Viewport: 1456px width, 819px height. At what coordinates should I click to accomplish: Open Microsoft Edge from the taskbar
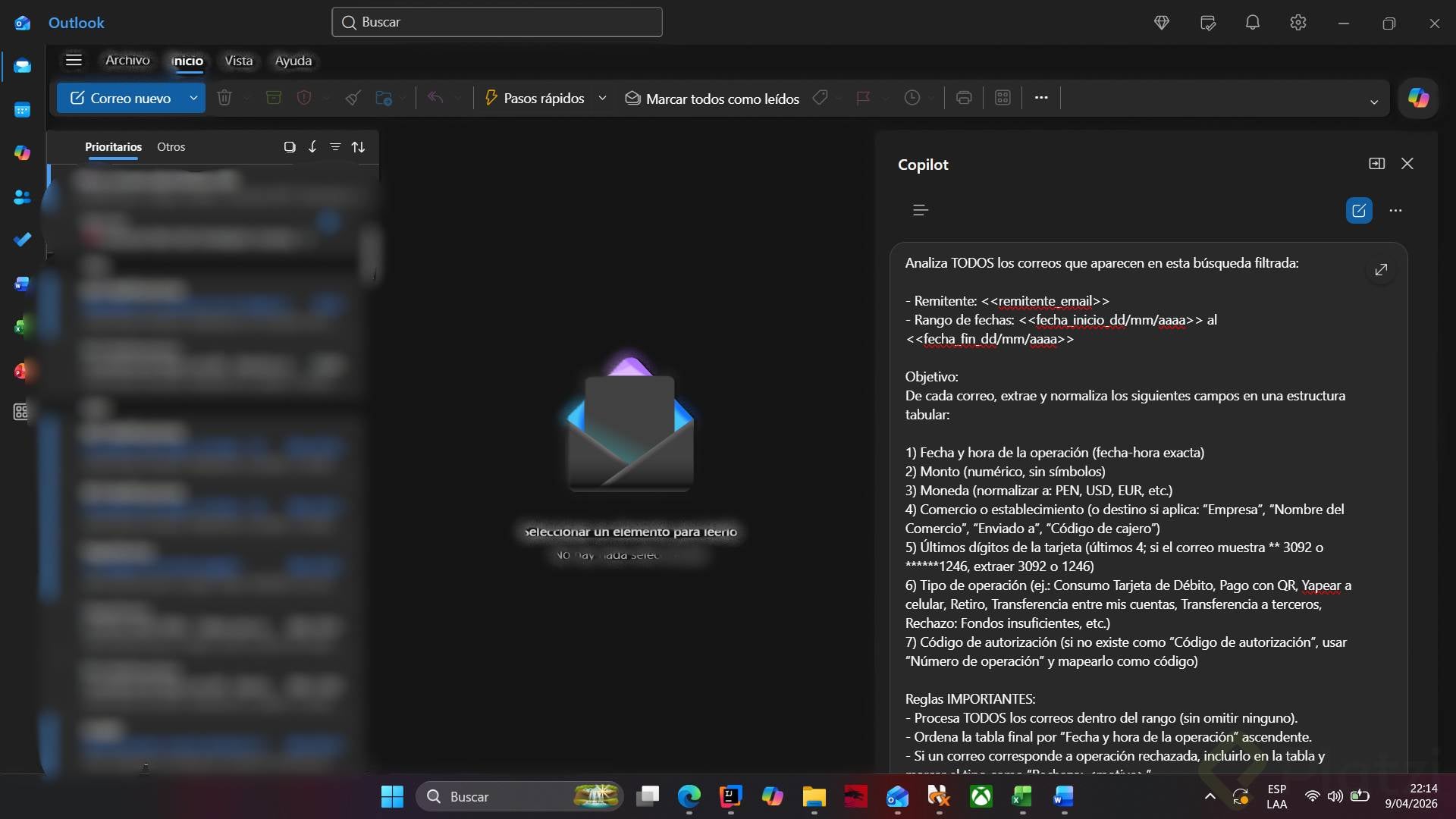[689, 796]
